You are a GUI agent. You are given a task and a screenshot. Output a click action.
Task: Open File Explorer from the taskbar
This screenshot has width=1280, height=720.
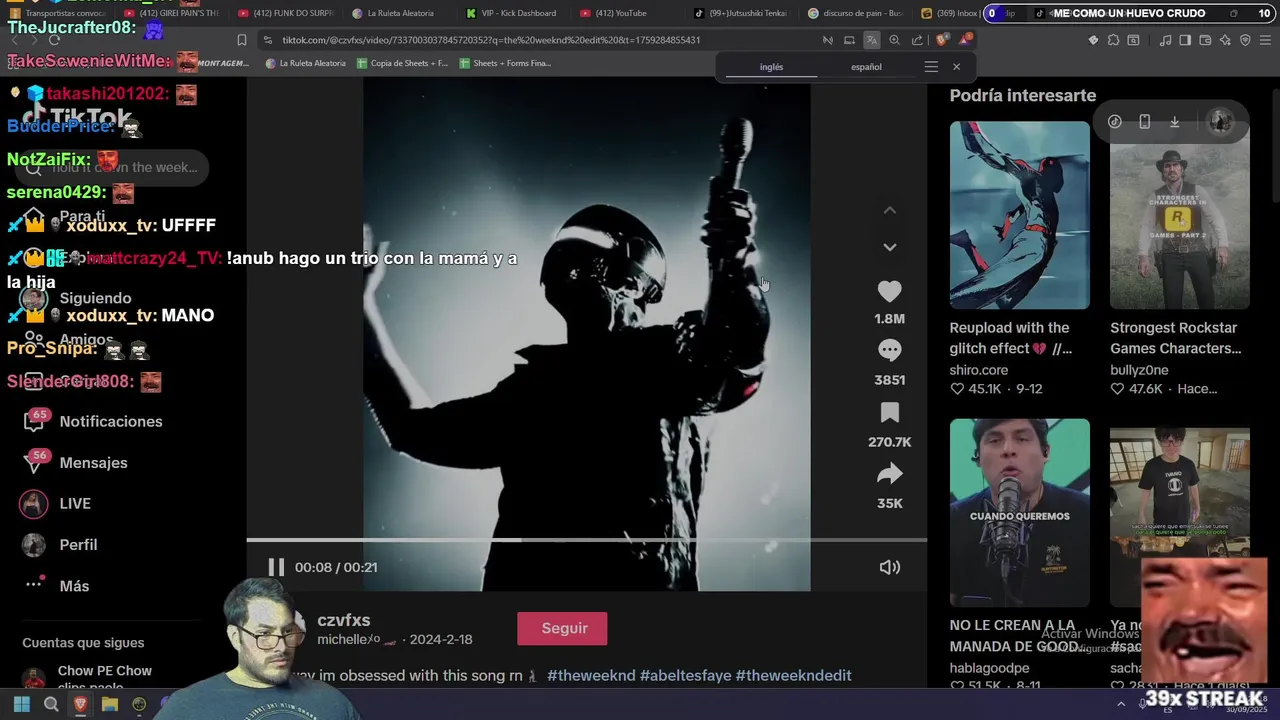110,705
